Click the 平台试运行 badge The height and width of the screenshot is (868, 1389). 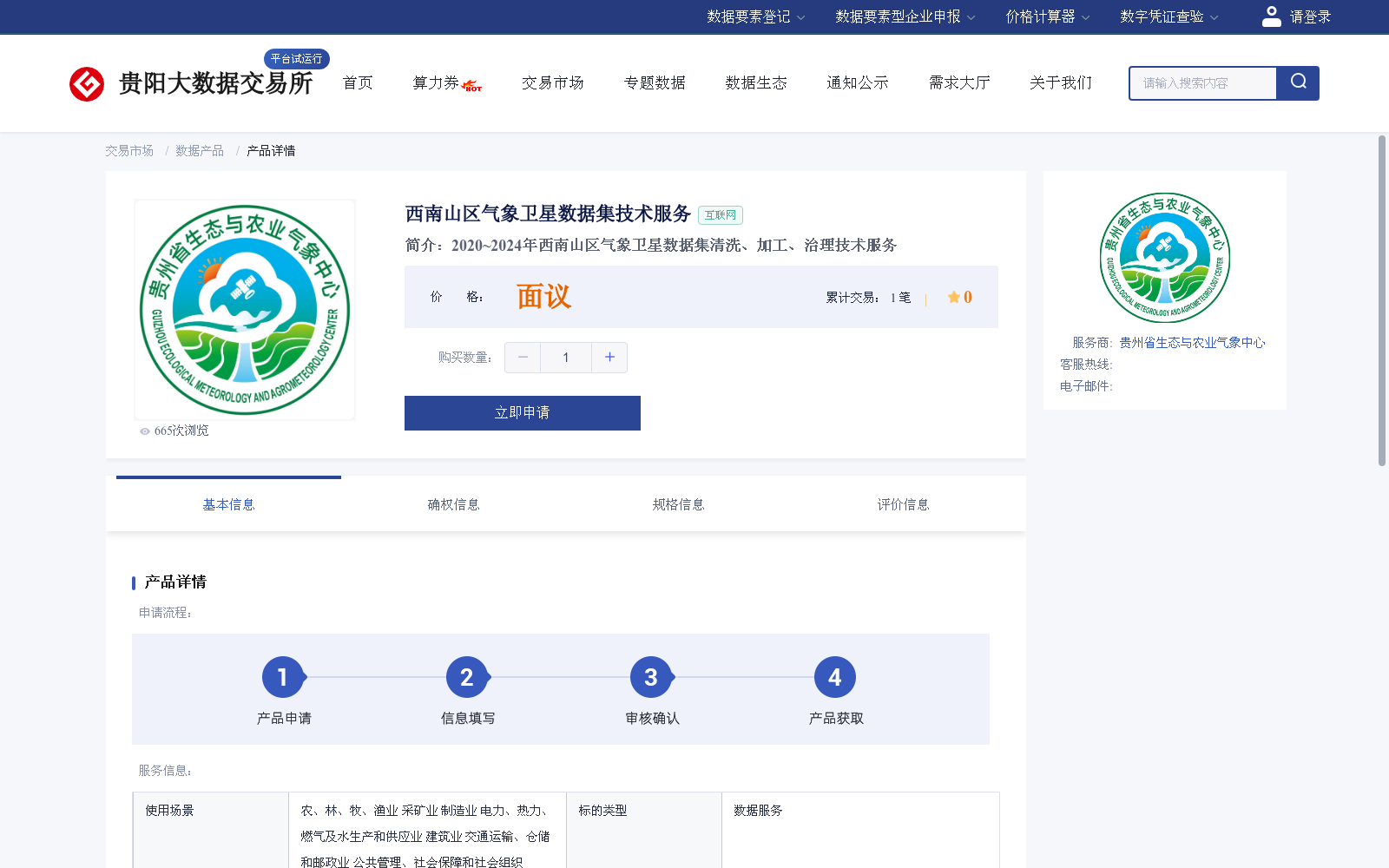(296, 59)
